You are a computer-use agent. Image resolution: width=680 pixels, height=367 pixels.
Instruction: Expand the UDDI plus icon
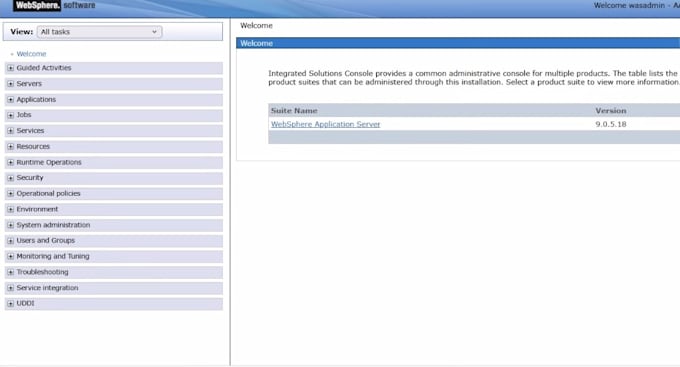point(10,304)
